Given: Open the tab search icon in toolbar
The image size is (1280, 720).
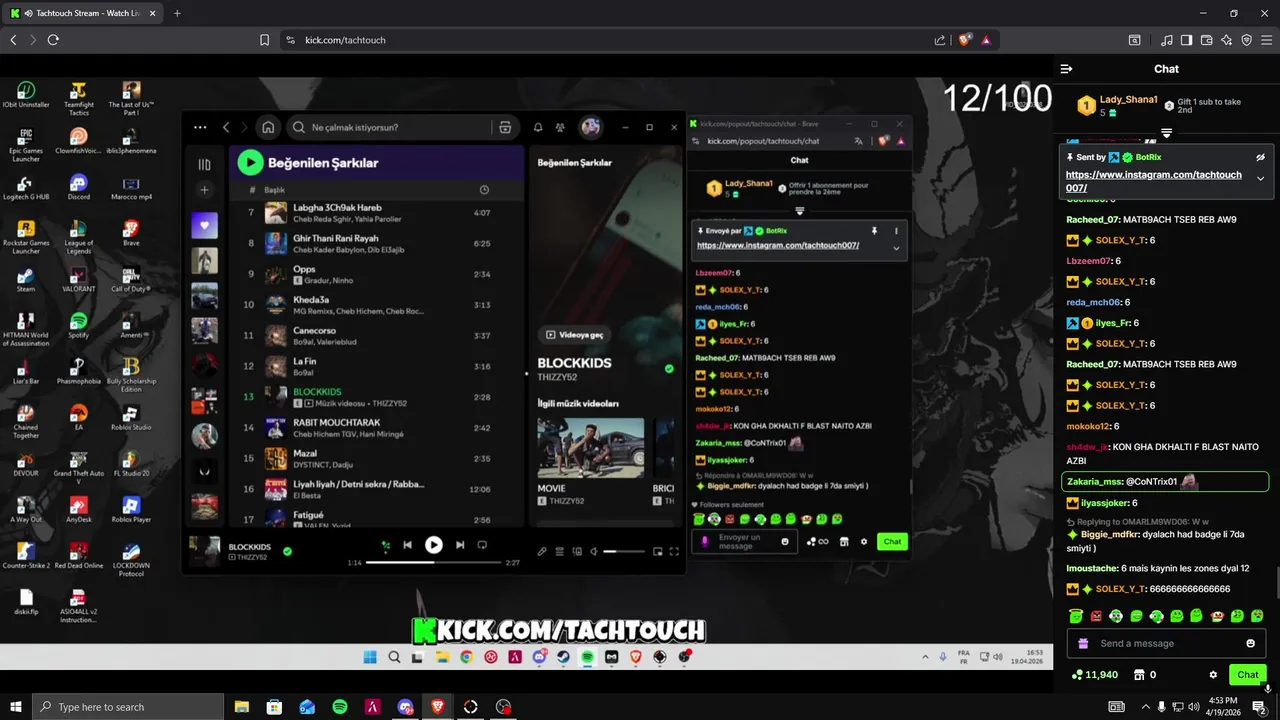Looking at the screenshot, I should 1134,40.
